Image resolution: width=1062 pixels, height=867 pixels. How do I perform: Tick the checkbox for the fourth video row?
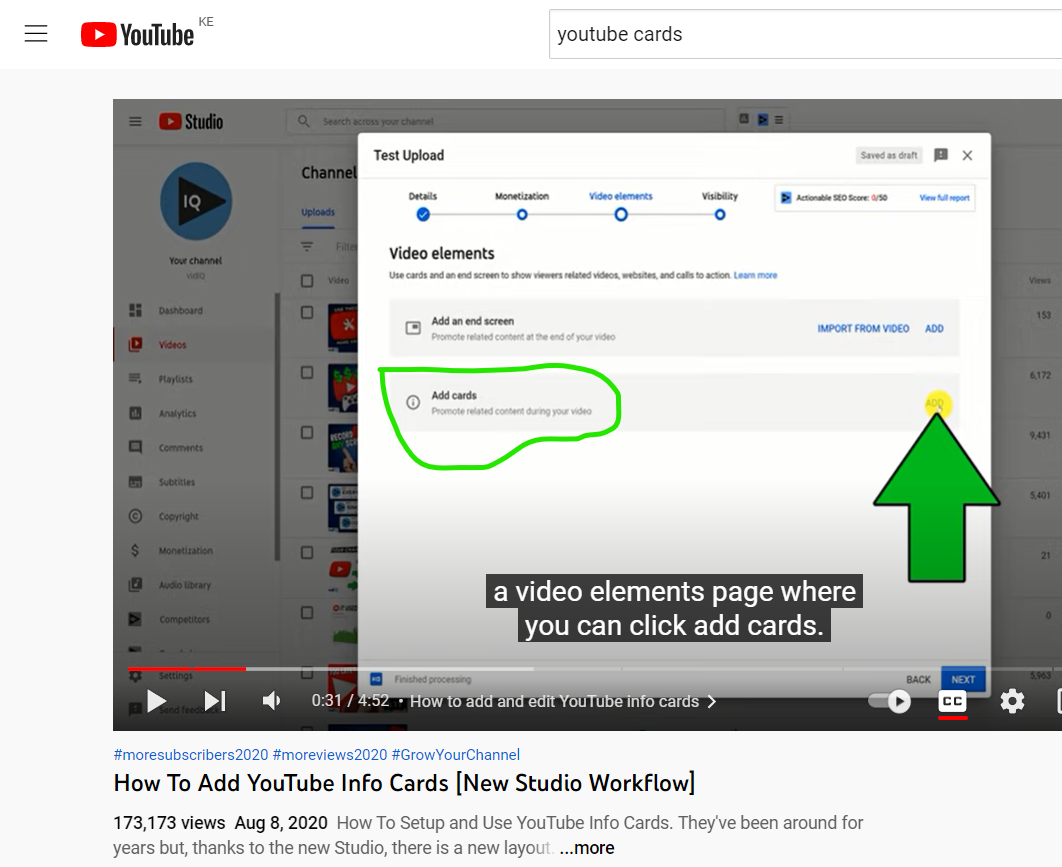pyautogui.click(x=307, y=492)
